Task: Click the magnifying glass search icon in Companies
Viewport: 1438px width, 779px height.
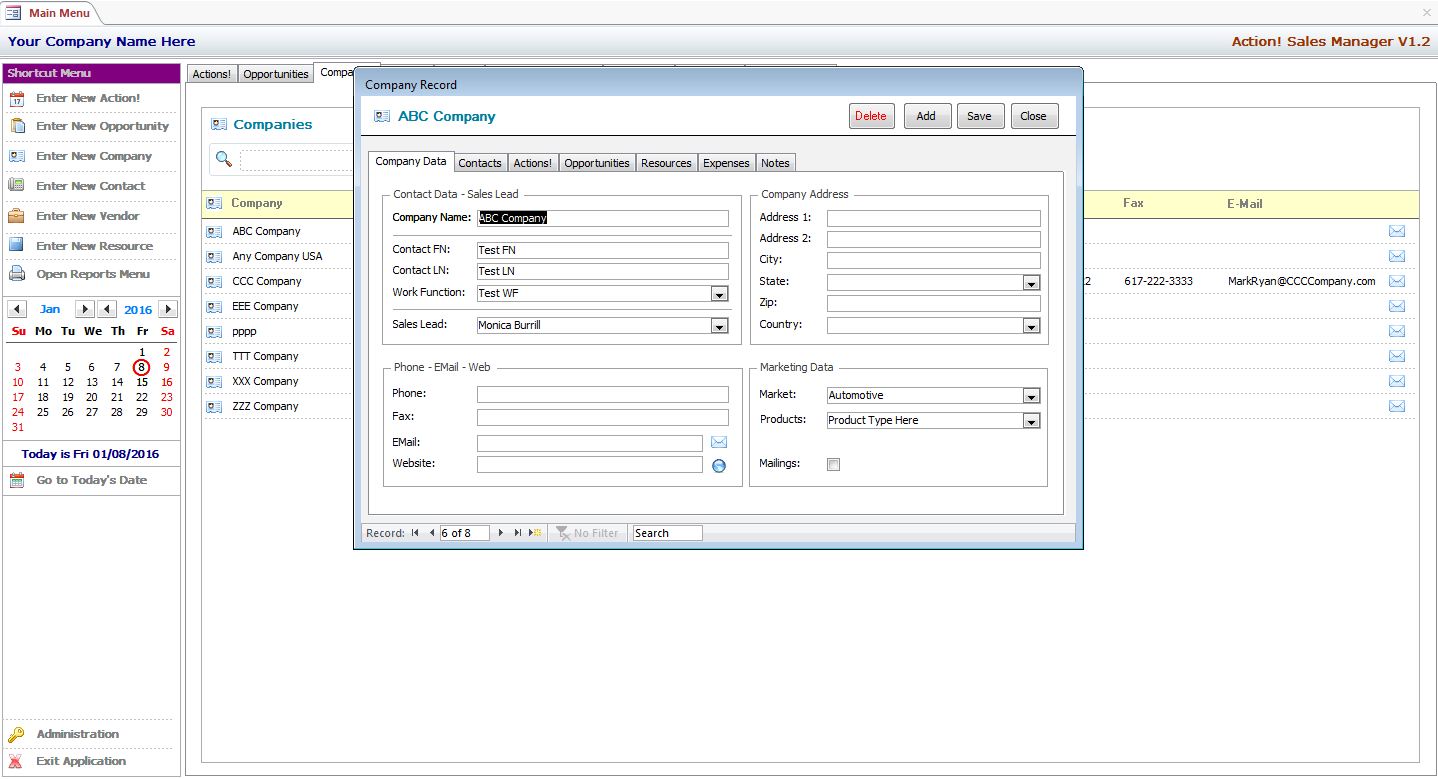Action: pos(224,159)
